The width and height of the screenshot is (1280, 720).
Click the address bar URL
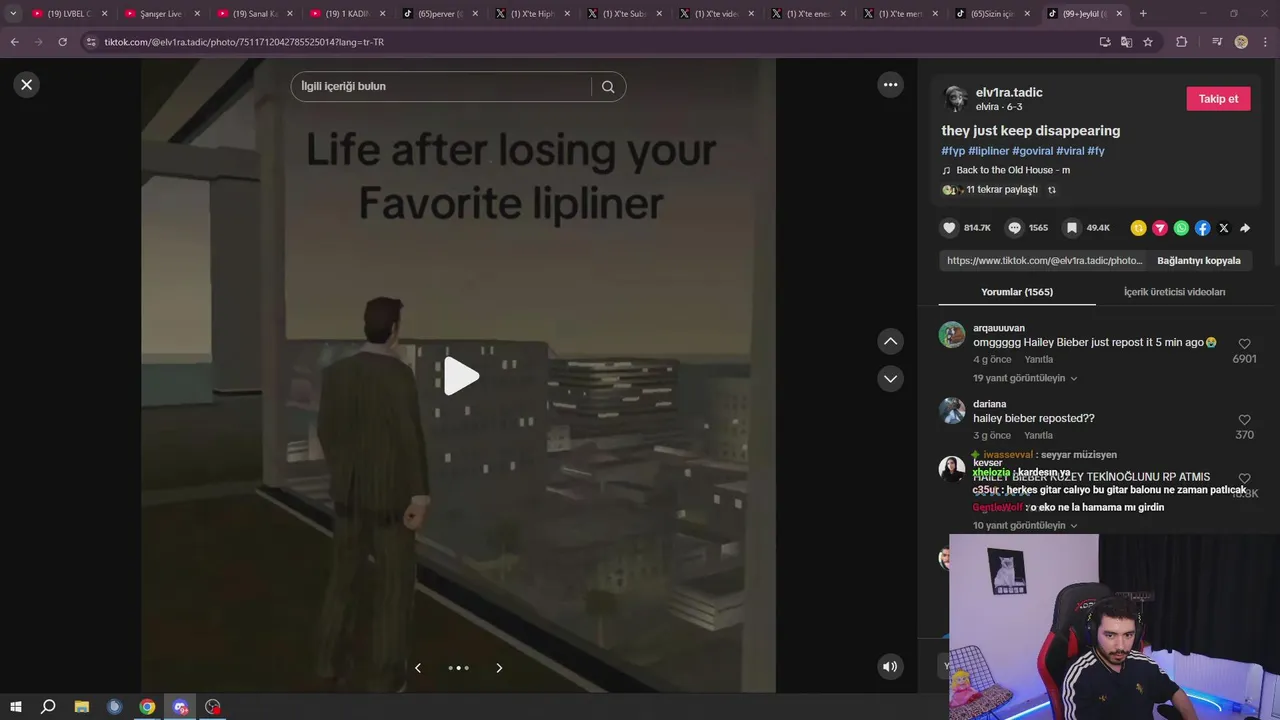(244, 42)
